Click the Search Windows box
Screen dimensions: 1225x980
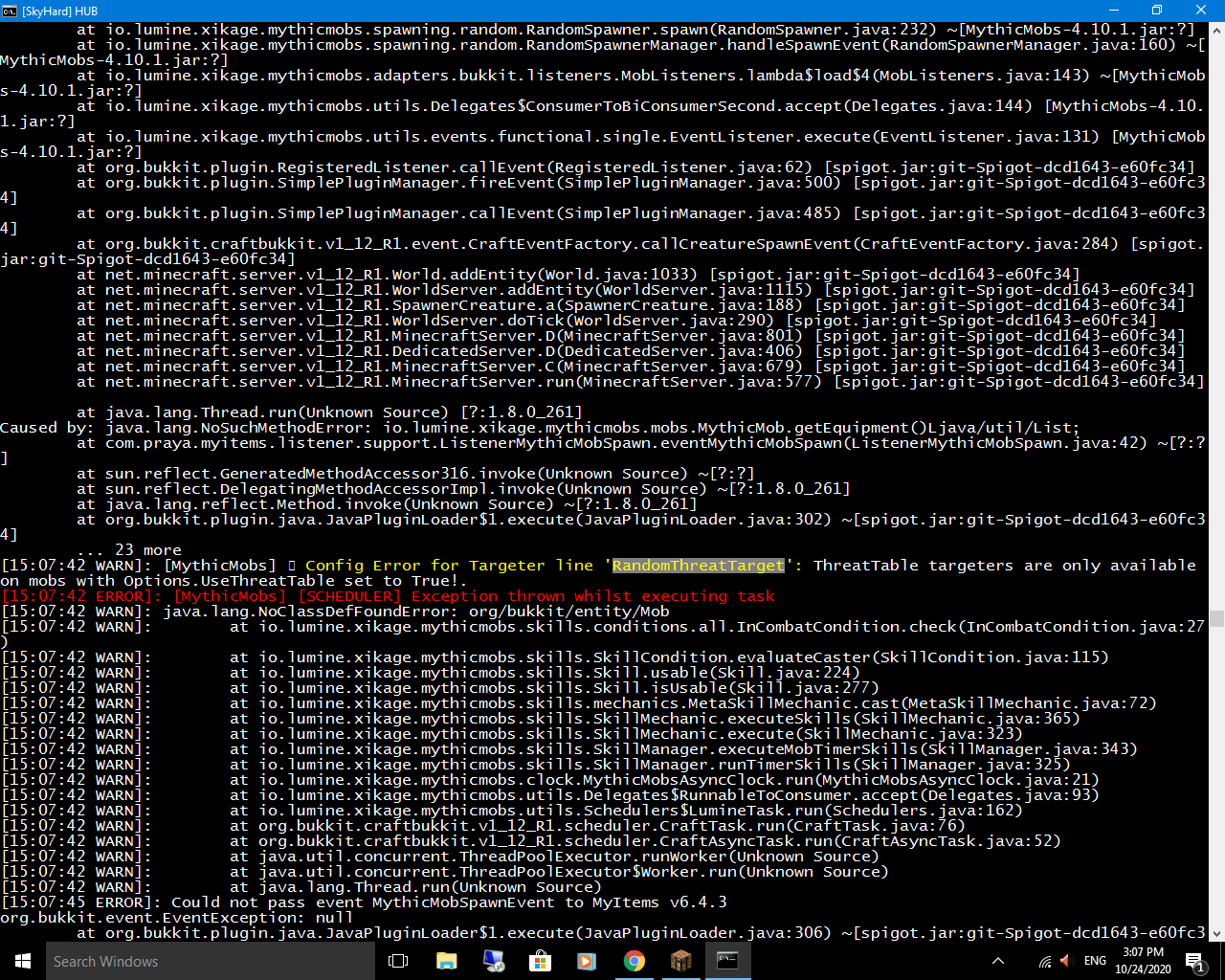[211, 961]
